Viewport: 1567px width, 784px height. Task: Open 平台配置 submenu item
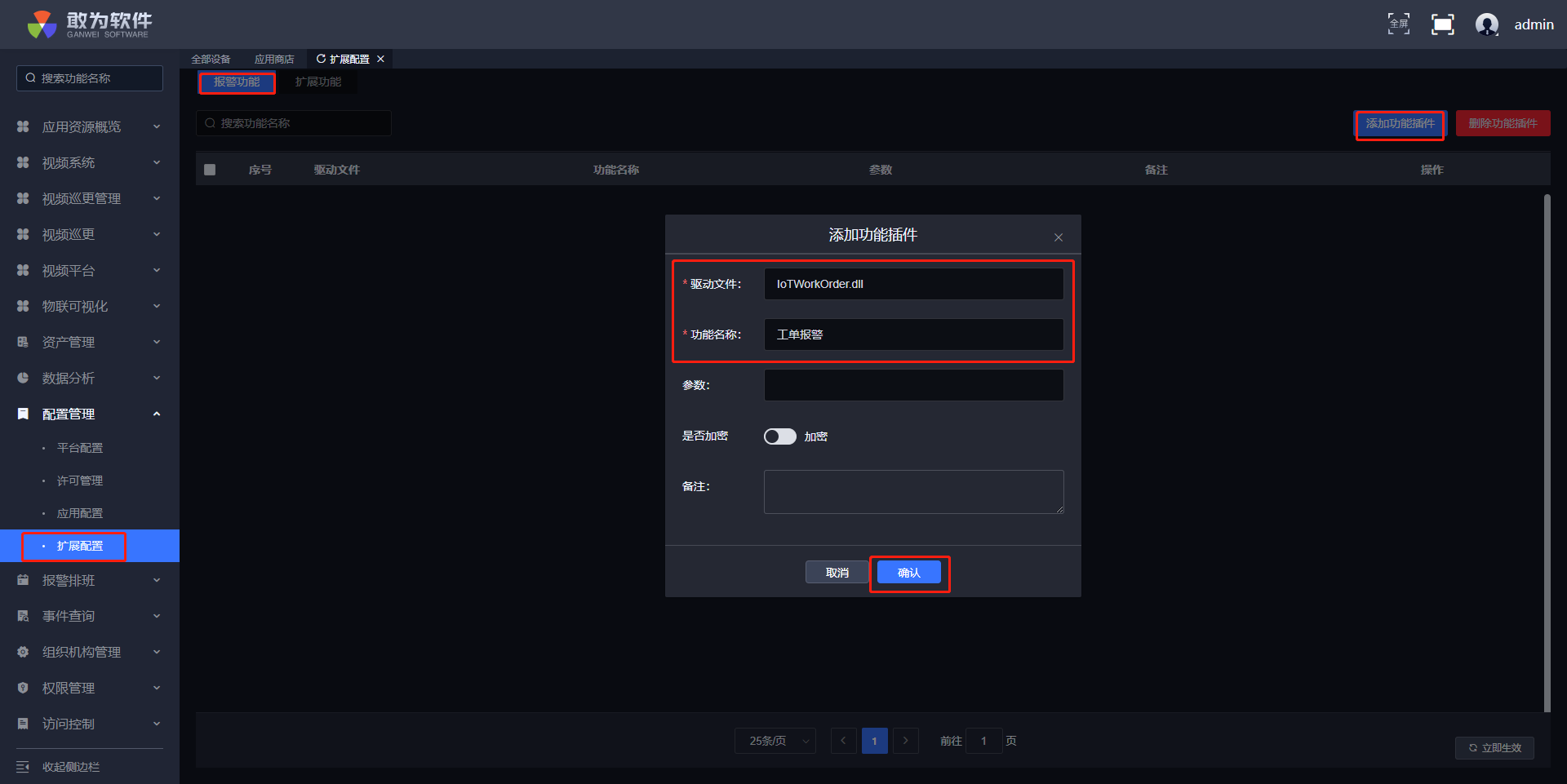[x=80, y=448]
